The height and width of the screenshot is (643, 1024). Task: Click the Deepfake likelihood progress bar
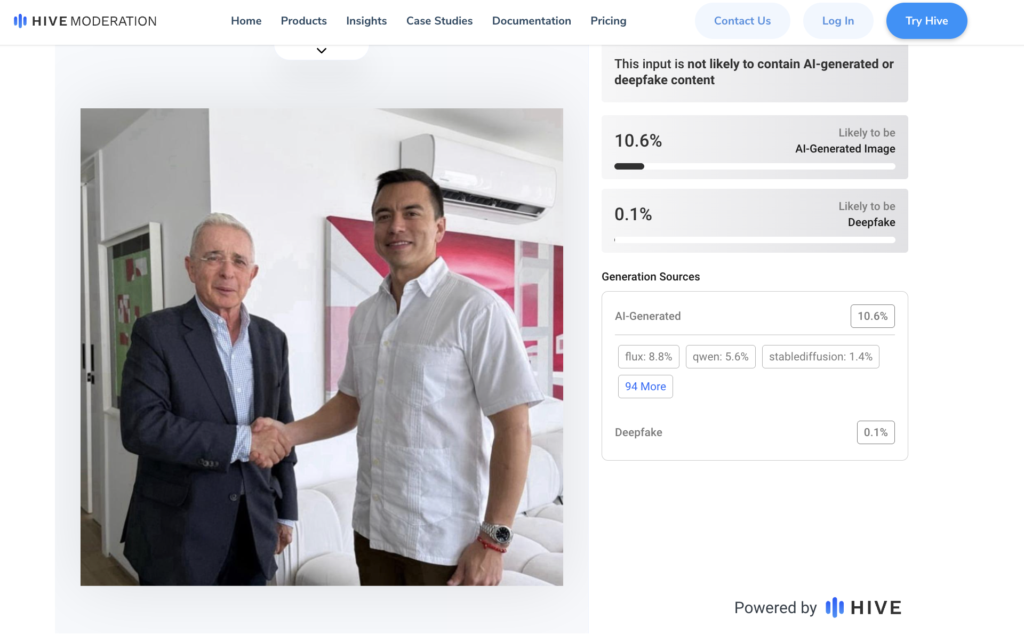[754, 240]
